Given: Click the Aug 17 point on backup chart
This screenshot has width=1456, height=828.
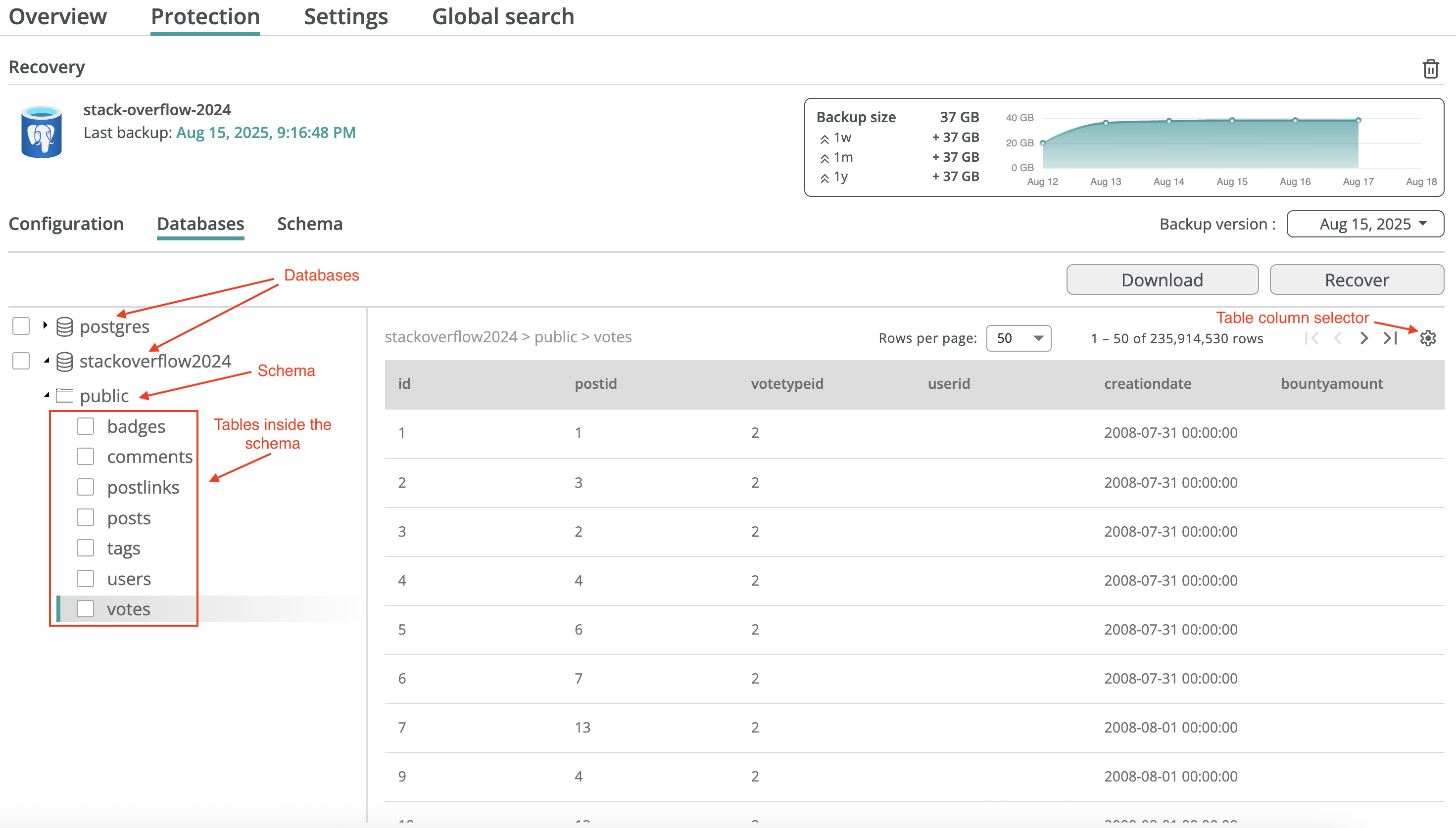Looking at the screenshot, I should pos(1358,121).
